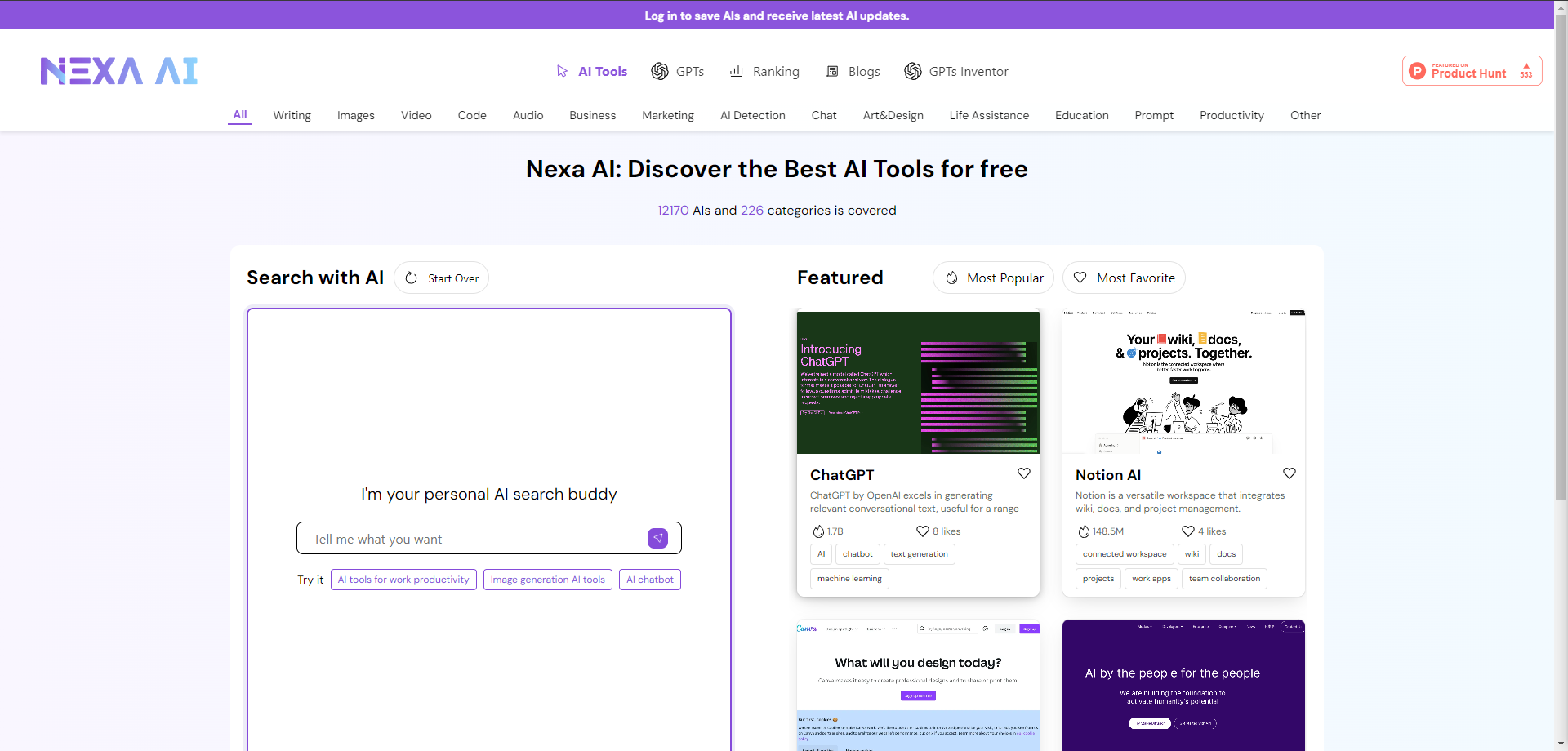This screenshot has width=1568, height=751.
Task: Select the Education category tab
Action: 1082,115
